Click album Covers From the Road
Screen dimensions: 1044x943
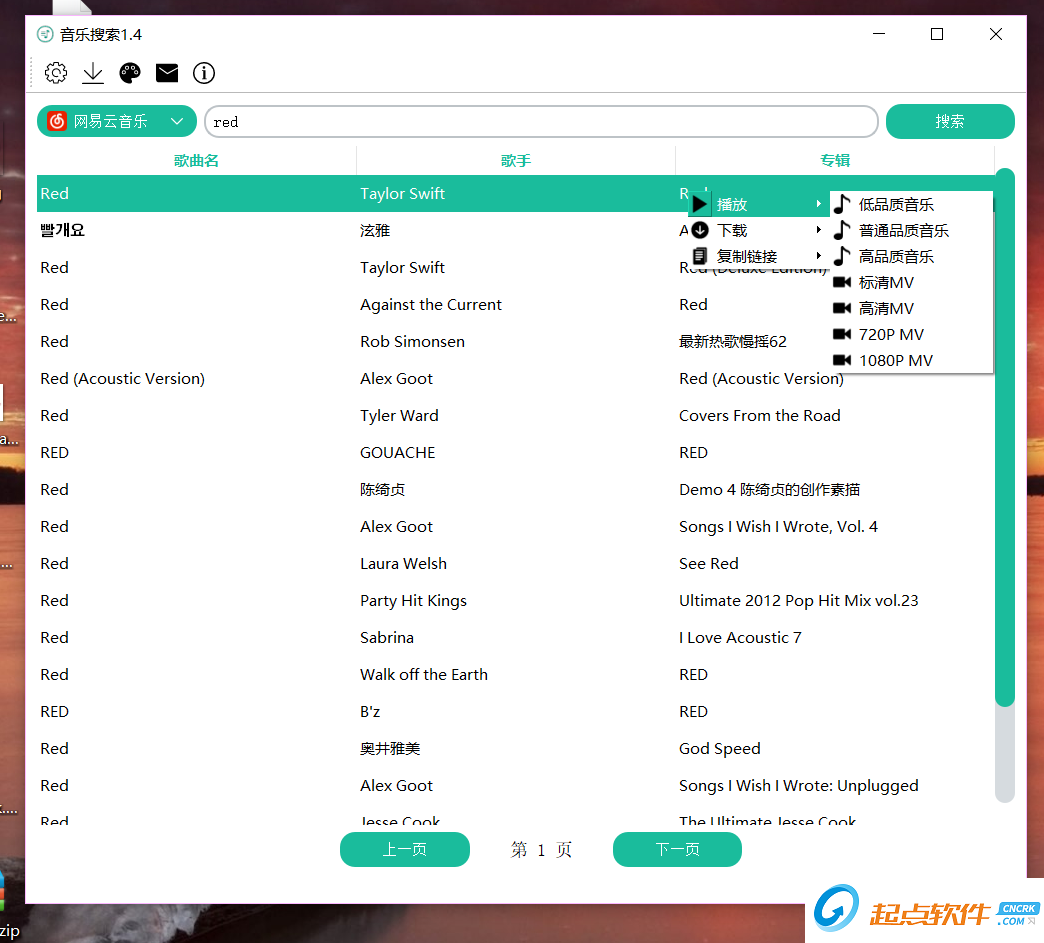click(760, 416)
